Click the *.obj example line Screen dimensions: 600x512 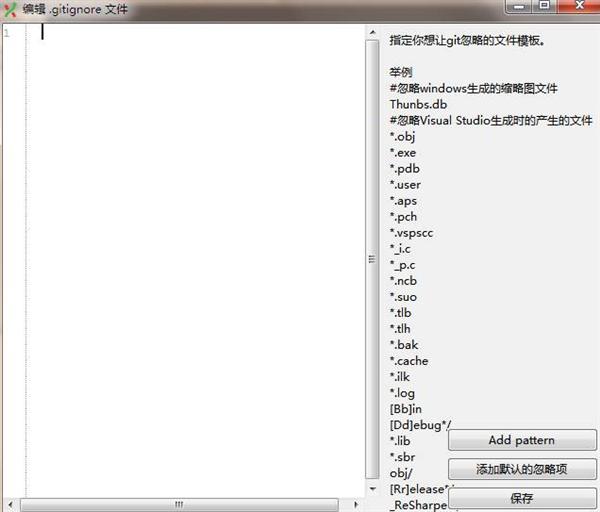tap(402, 137)
